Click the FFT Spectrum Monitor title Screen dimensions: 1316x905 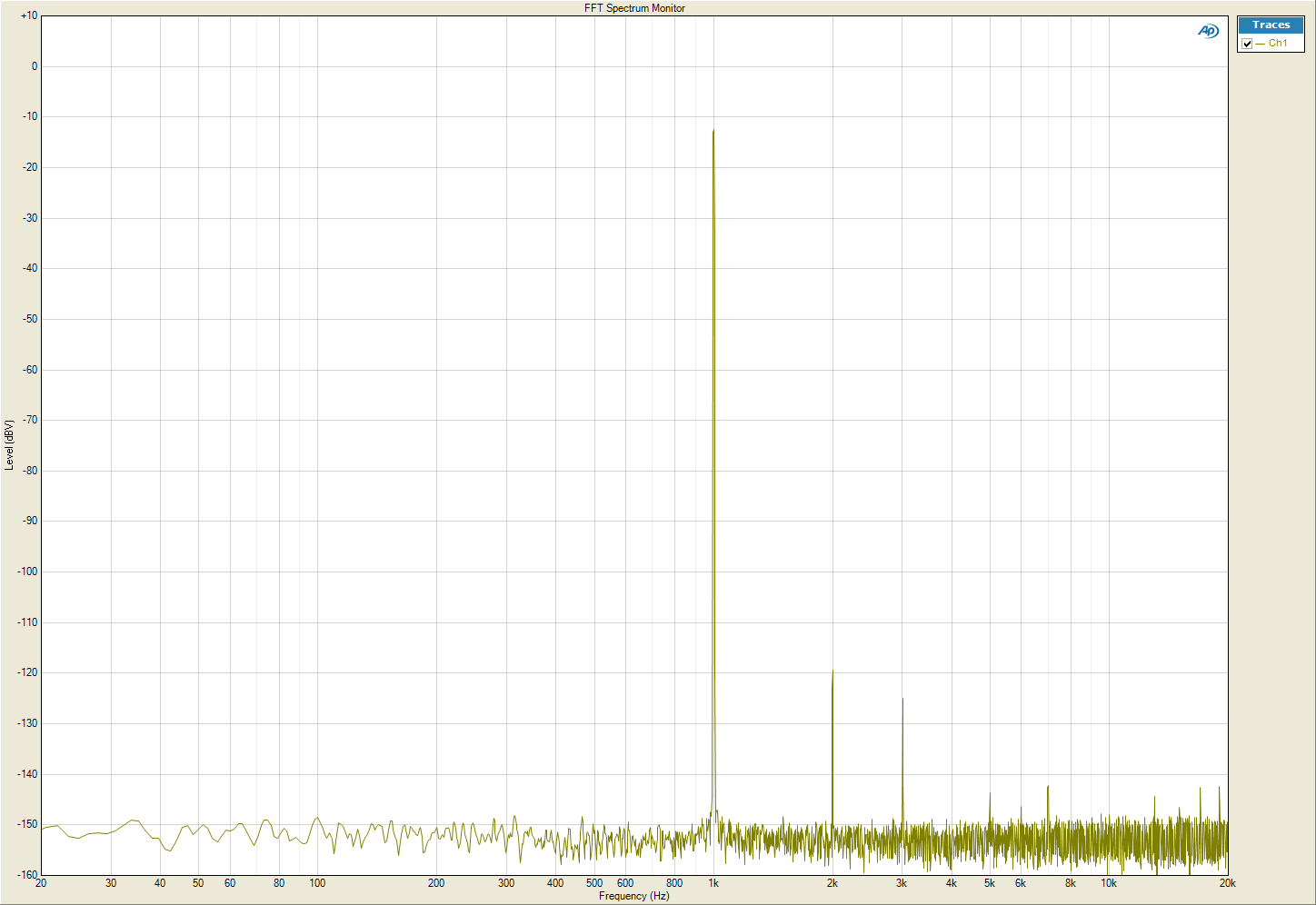(634, 8)
